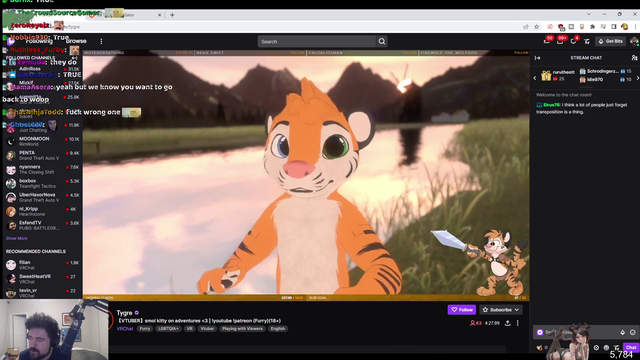This screenshot has width=640, height=360.
Task: Click the English language tag
Action: (278, 329)
